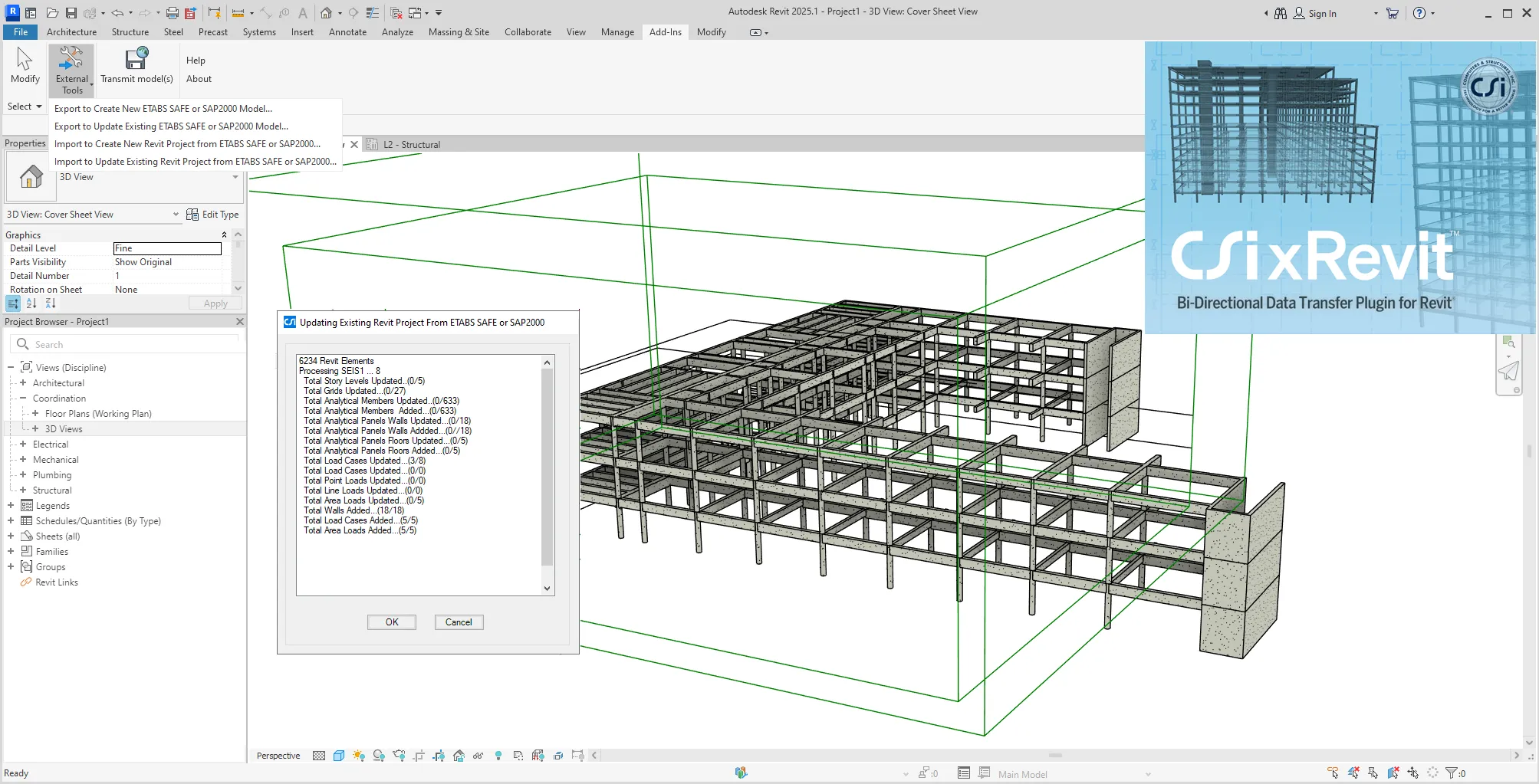Click the Measure ruler icon
This screenshot has height=784, width=1539.
(x=238, y=13)
